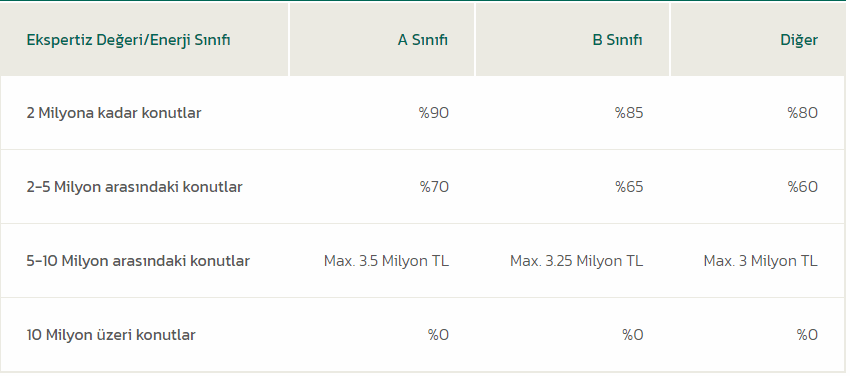
Task: Click the Max. 3.5 Milyon TL cell
Action: coord(387,261)
